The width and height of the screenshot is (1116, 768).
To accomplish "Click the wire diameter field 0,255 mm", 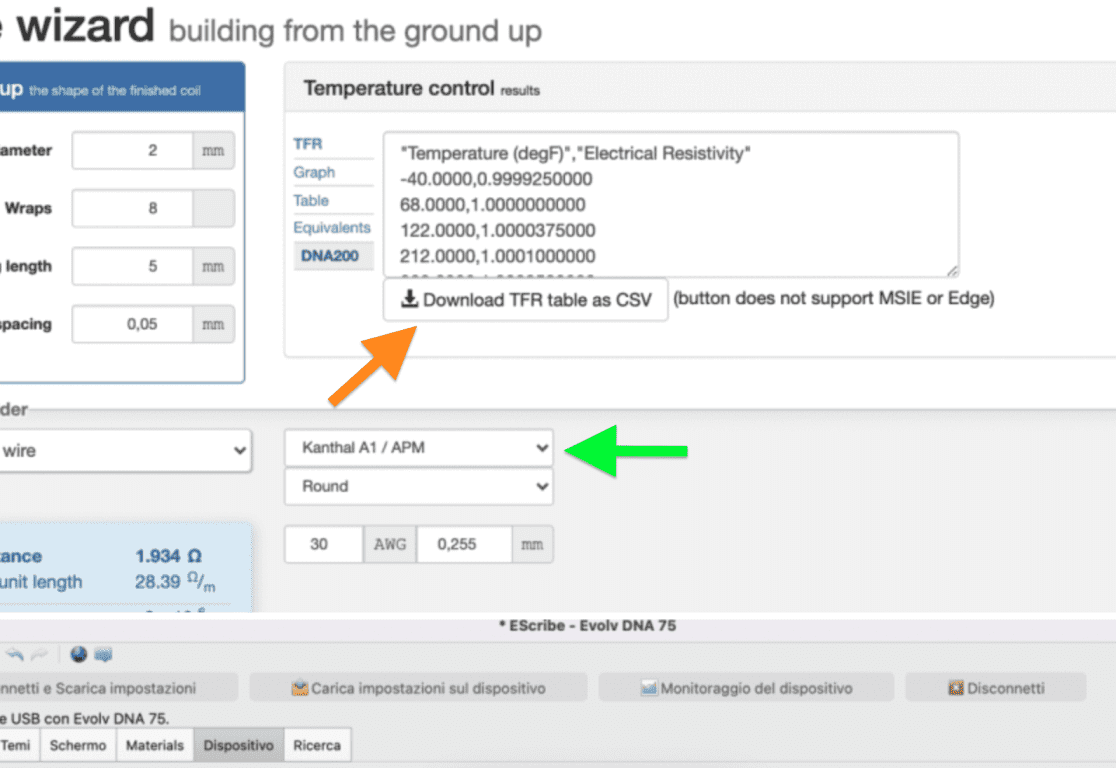I will [x=464, y=545].
